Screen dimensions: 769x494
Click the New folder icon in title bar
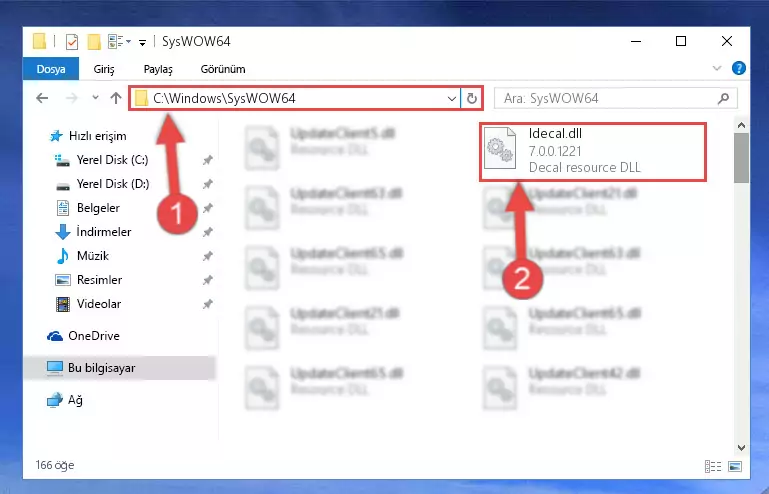pos(94,42)
